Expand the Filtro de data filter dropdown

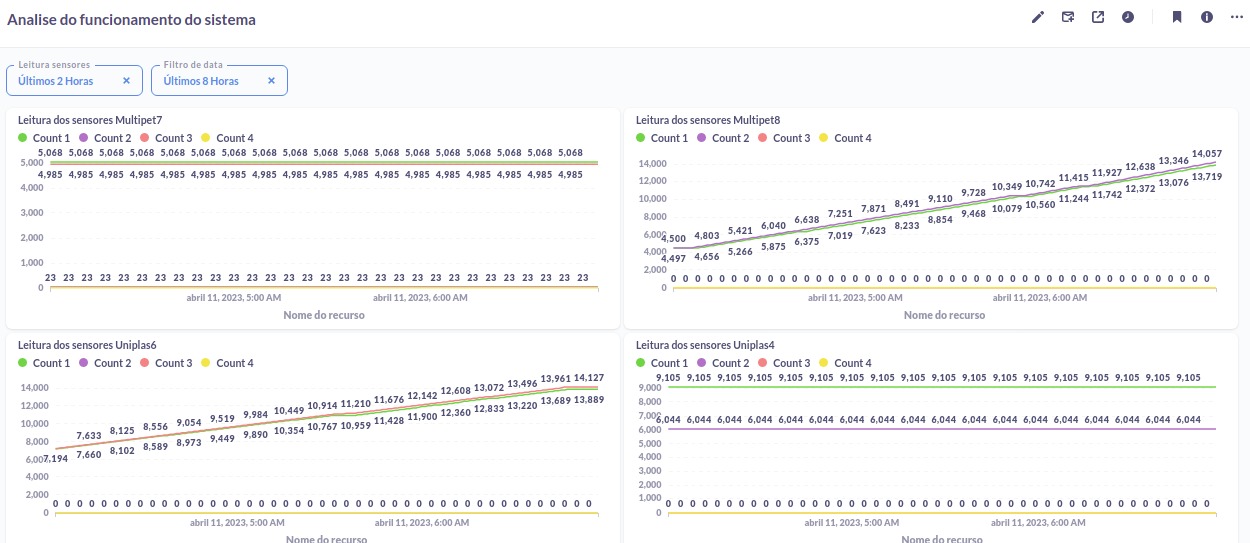coord(201,81)
